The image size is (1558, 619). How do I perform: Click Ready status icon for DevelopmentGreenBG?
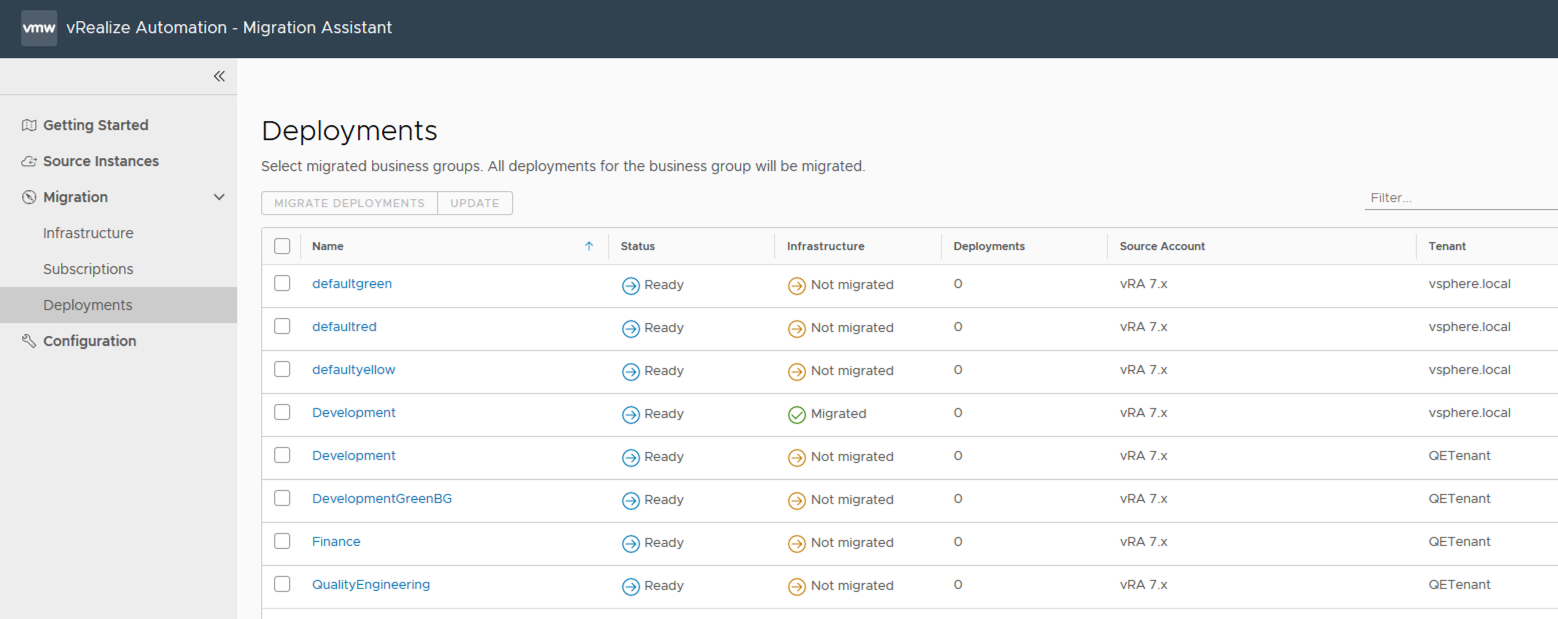pyautogui.click(x=631, y=500)
